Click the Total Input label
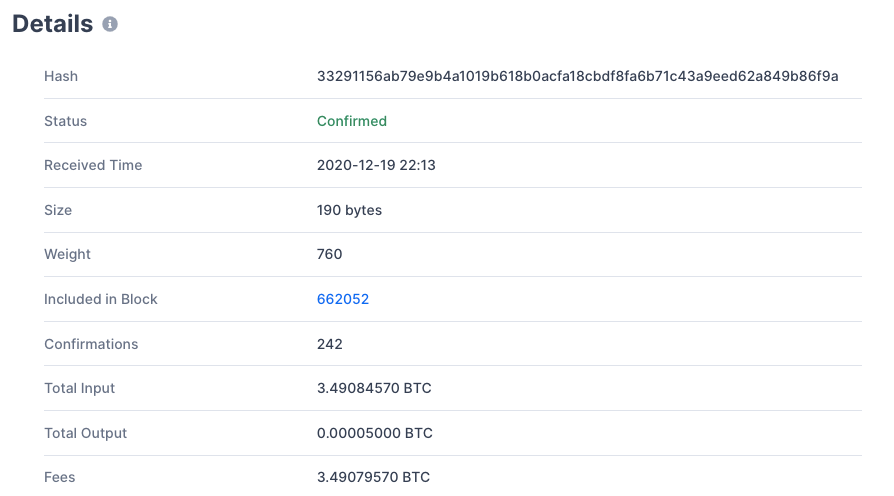The image size is (894, 496). click(80, 388)
